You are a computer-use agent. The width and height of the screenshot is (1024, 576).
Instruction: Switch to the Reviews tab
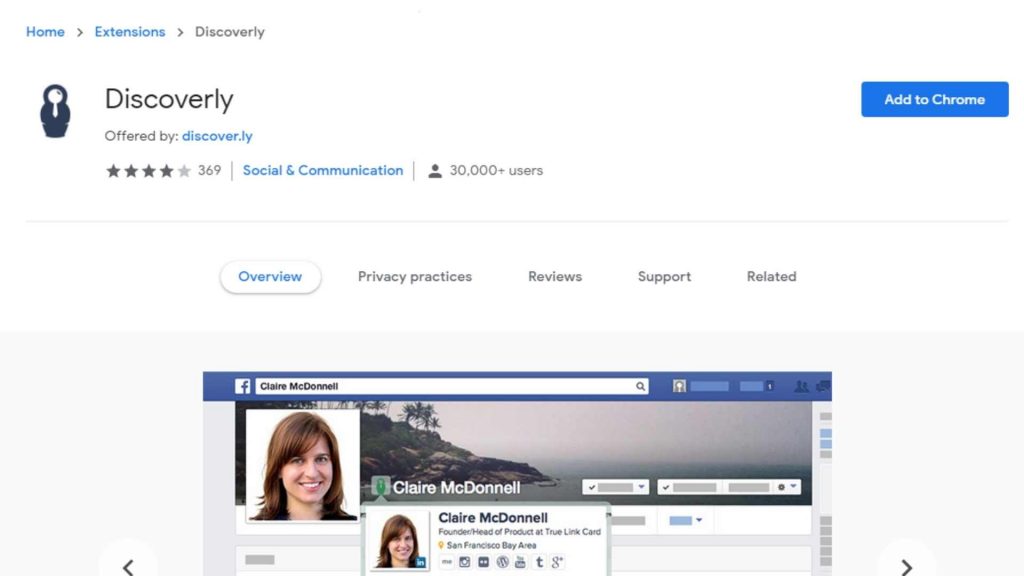pos(554,276)
